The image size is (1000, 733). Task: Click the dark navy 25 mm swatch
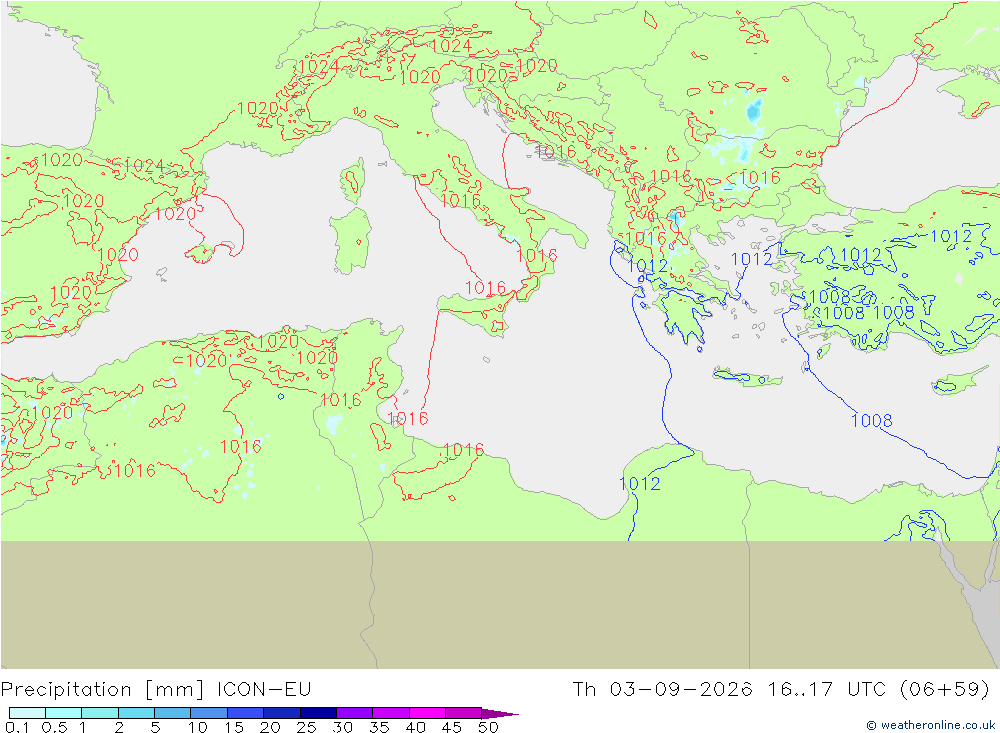[x=318, y=713]
